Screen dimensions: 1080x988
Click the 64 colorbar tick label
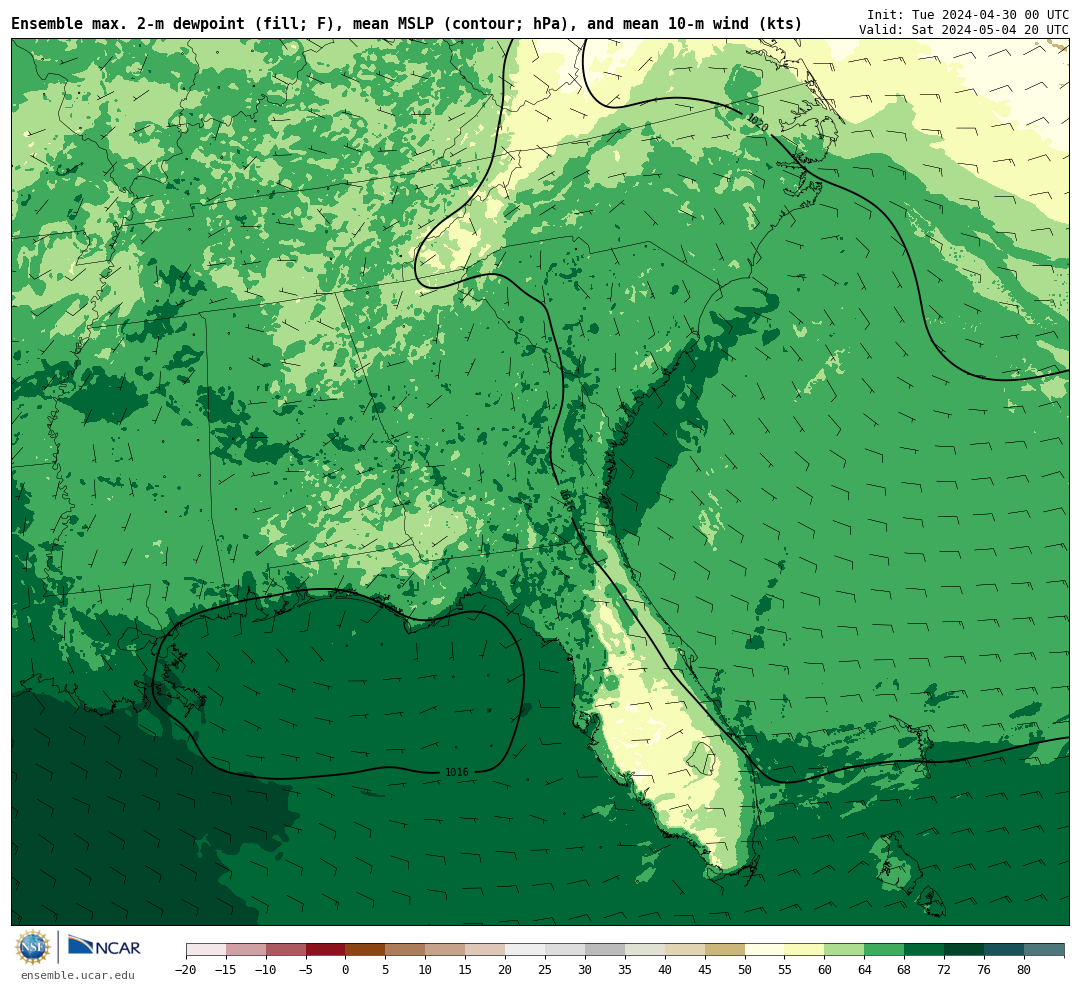pos(865,969)
